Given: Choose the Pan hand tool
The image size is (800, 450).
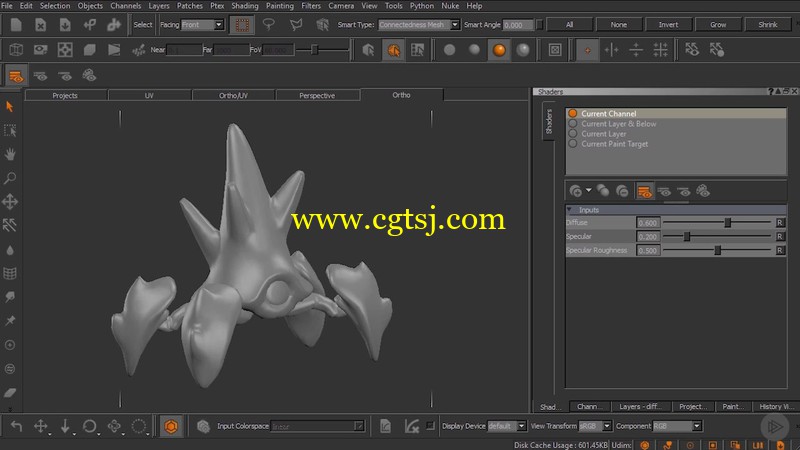Looking at the screenshot, I should [x=10, y=154].
